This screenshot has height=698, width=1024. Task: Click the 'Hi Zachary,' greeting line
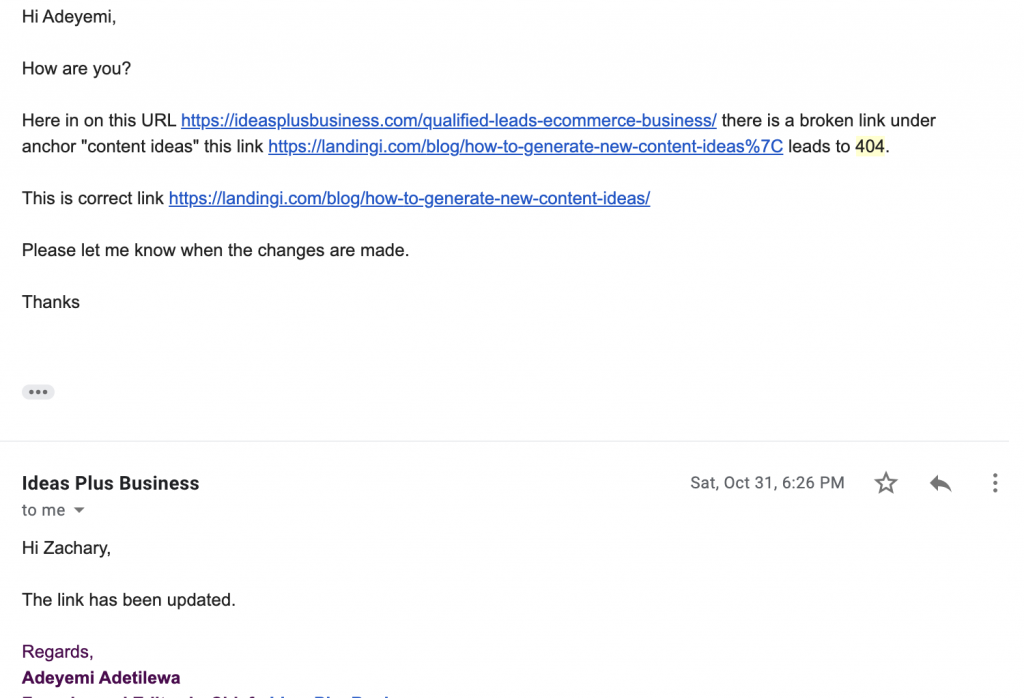click(x=66, y=548)
